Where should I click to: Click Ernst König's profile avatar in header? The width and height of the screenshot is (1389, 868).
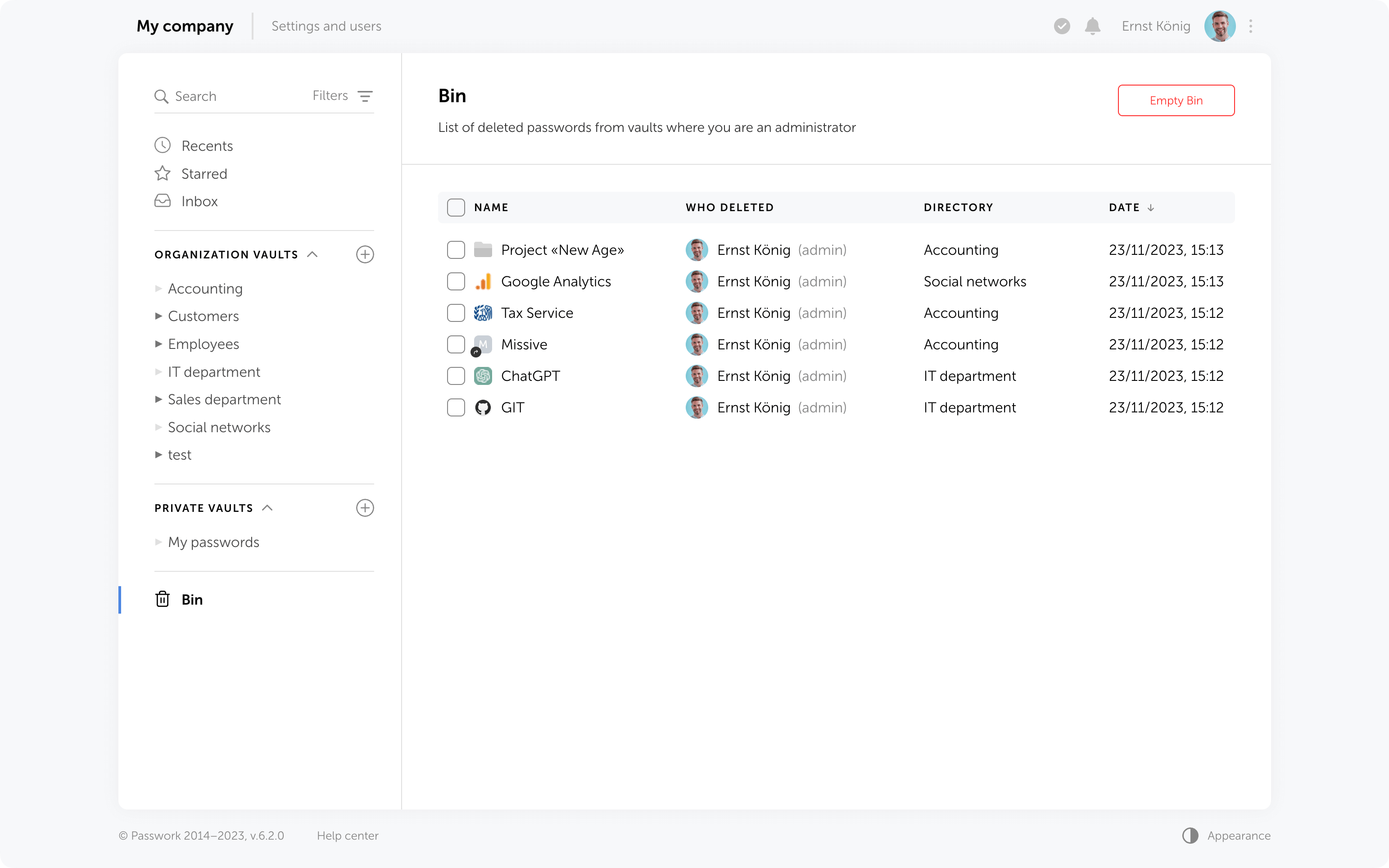1220,27
